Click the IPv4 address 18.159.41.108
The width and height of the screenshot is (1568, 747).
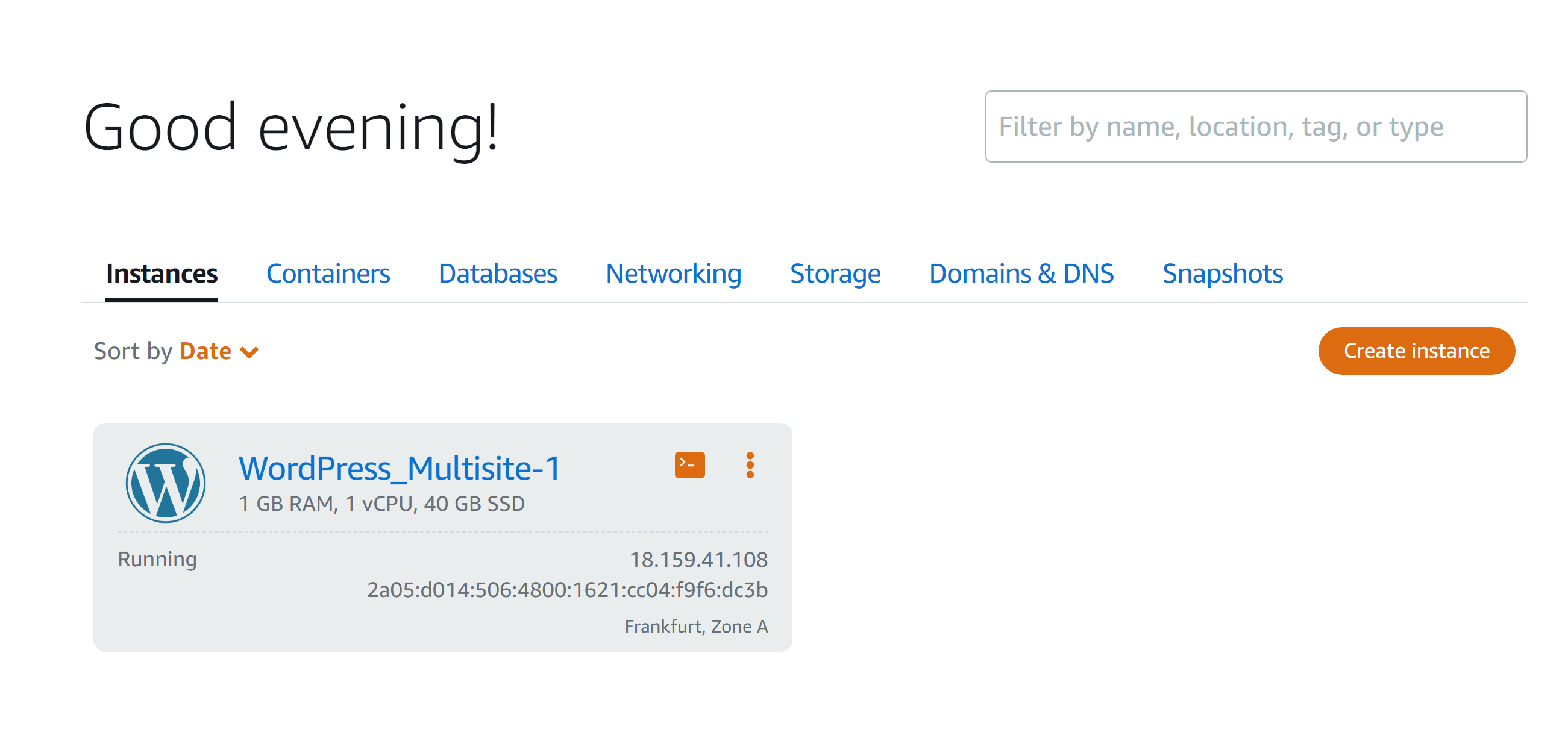[699, 560]
